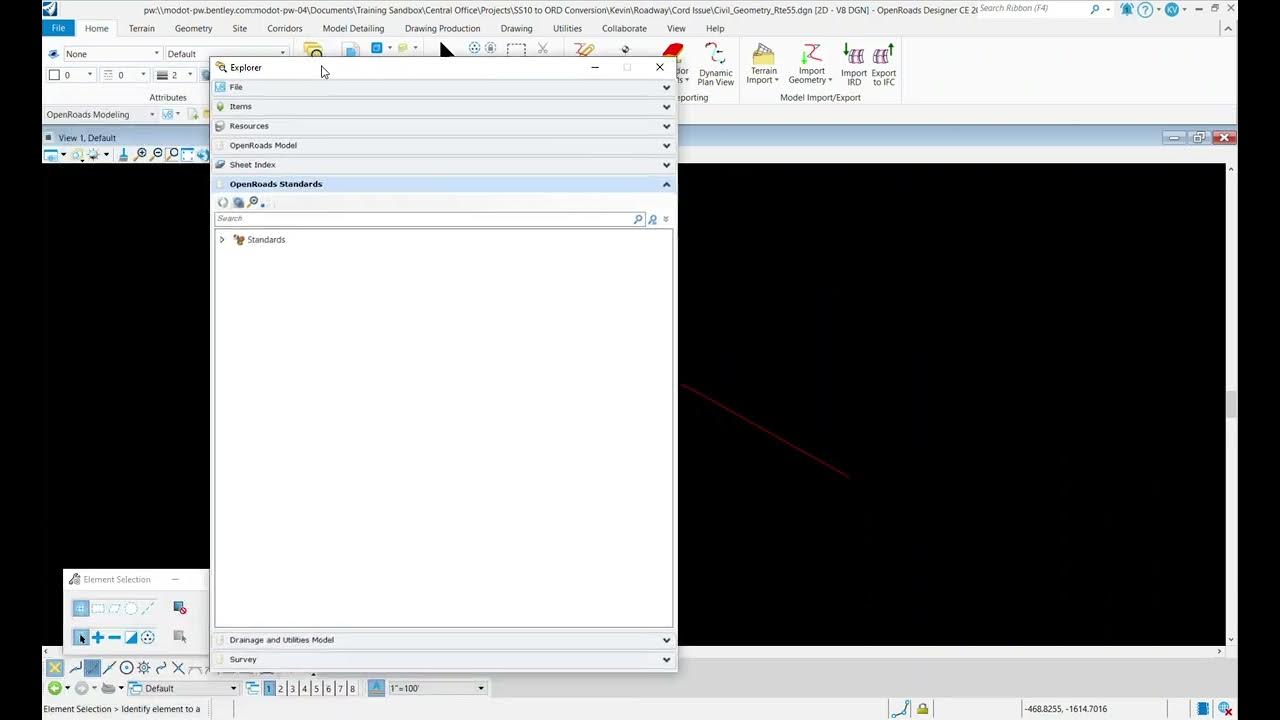The width and height of the screenshot is (1280, 720).
Task: Switch to the Model Detailing tab
Action: coord(353,28)
